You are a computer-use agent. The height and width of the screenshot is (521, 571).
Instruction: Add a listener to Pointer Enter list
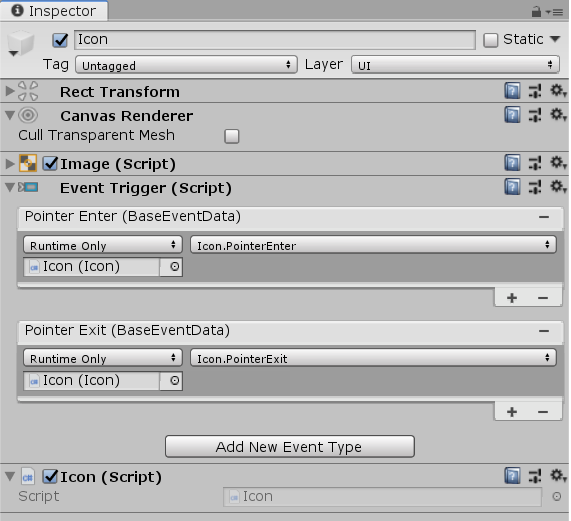click(512, 298)
